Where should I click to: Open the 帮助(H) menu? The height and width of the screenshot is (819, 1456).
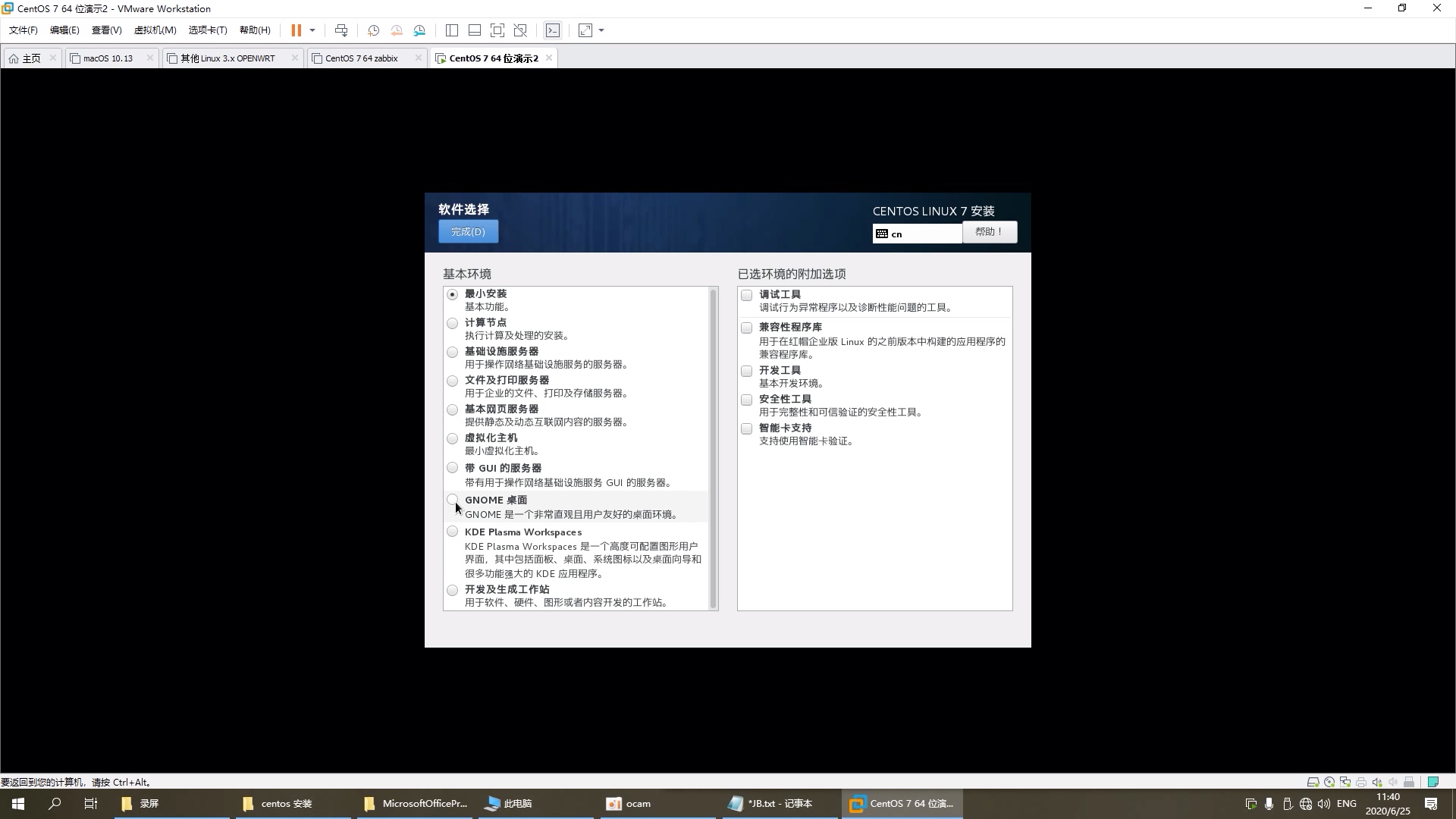[x=255, y=30]
